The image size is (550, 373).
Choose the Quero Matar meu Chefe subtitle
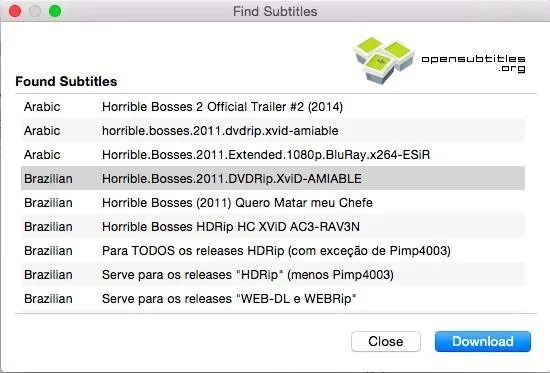(x=273, y=202)
